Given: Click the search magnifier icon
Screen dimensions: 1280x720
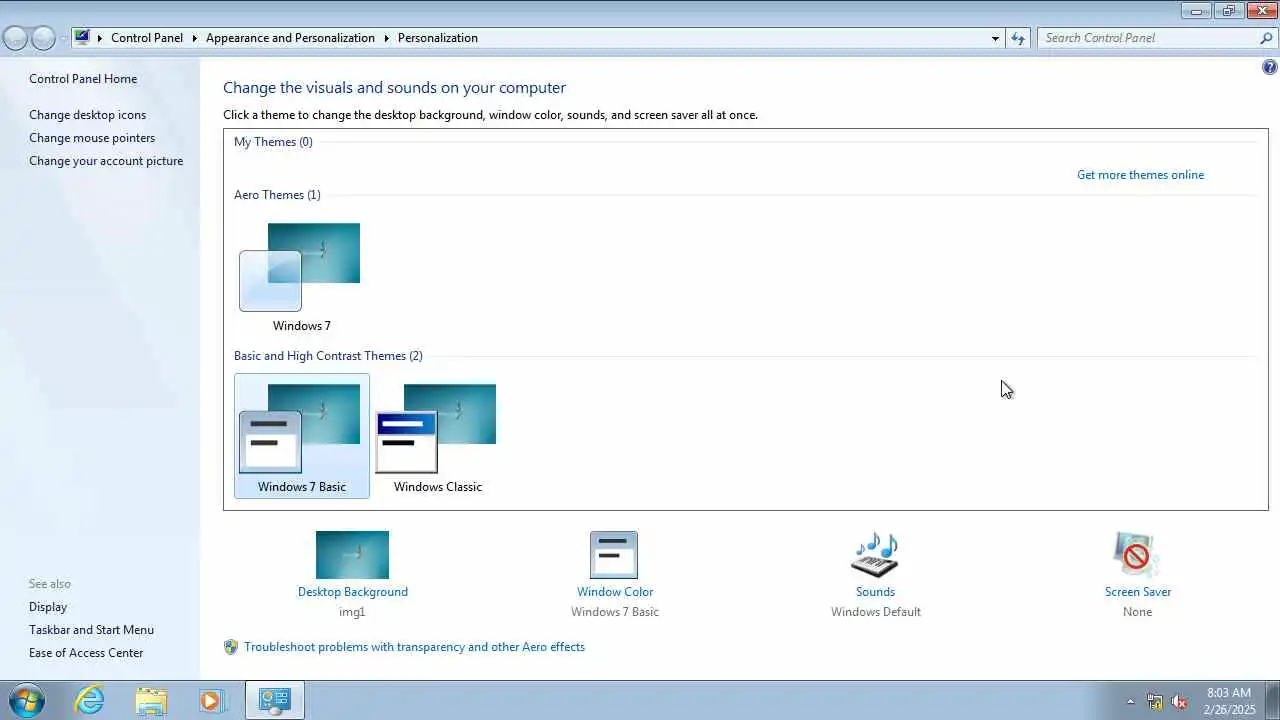Looking at the screenshot, I should click(1267, 38).
